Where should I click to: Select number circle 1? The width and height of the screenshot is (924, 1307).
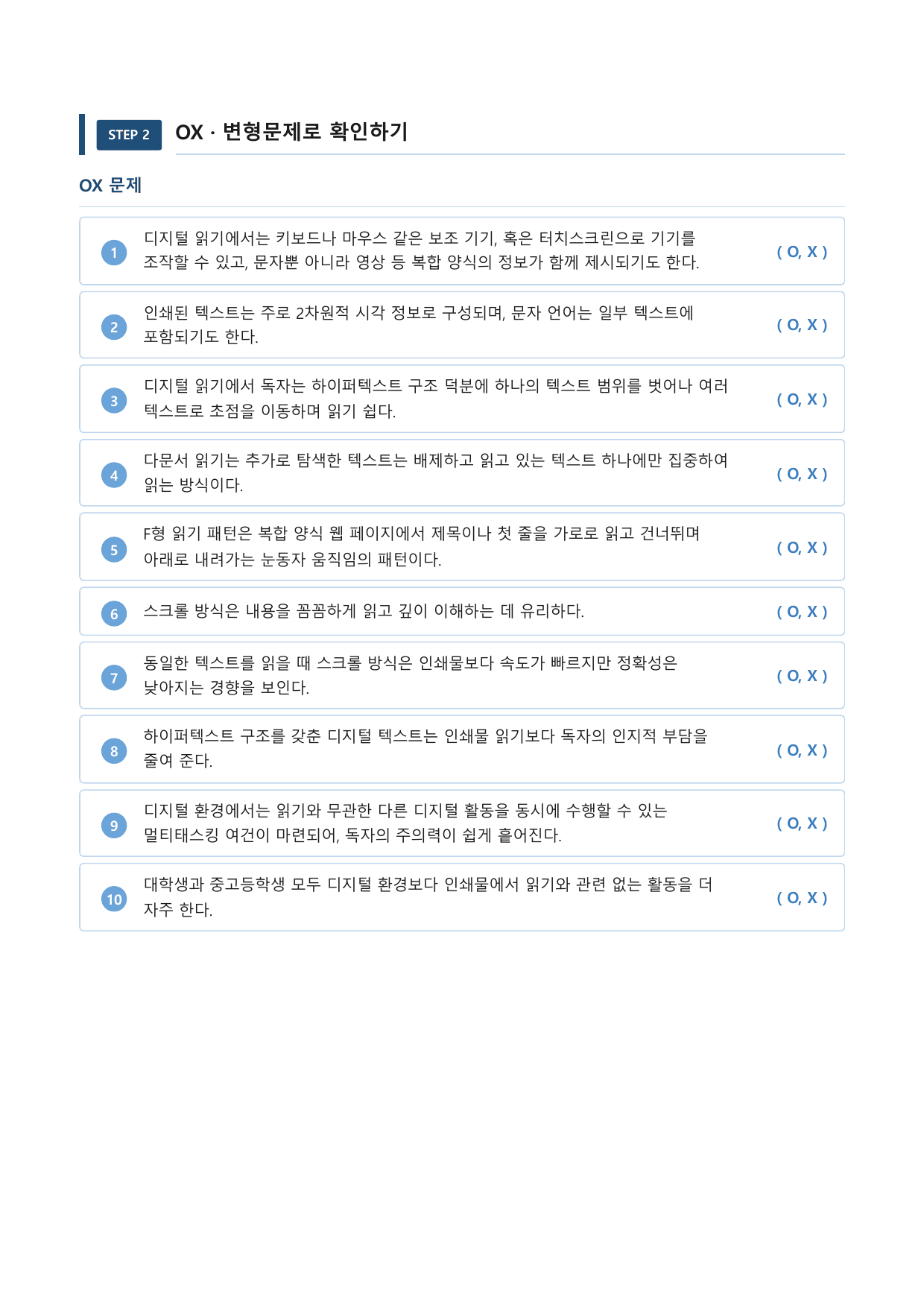point(114,253)
